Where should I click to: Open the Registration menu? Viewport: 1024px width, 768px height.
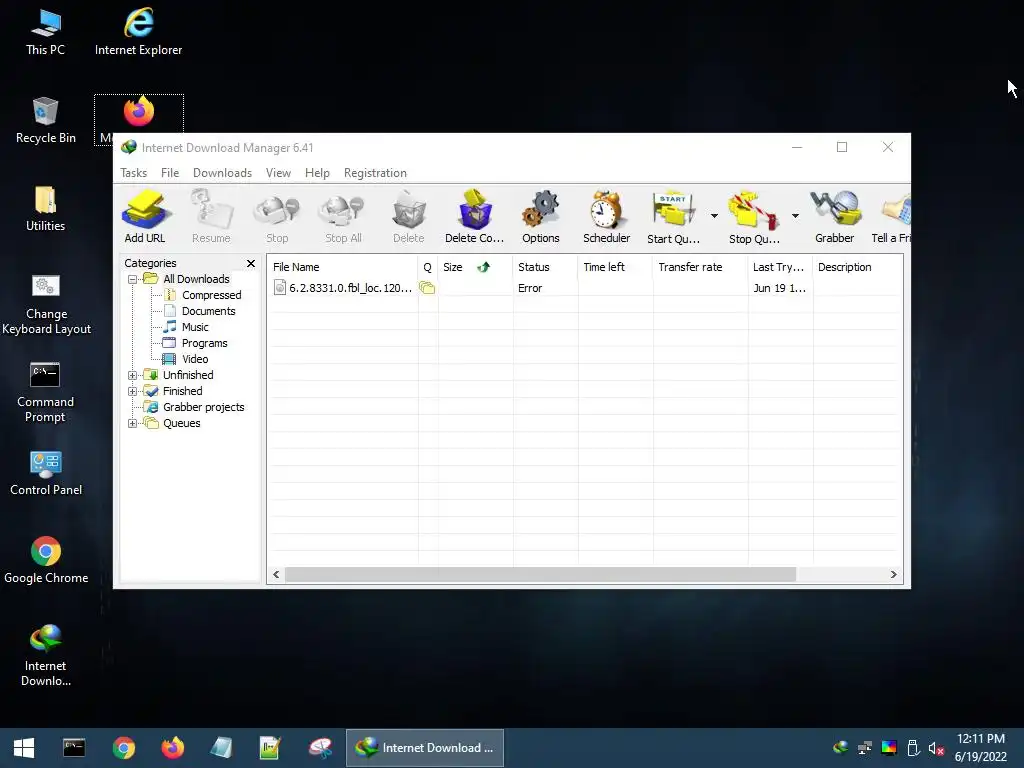375,173
